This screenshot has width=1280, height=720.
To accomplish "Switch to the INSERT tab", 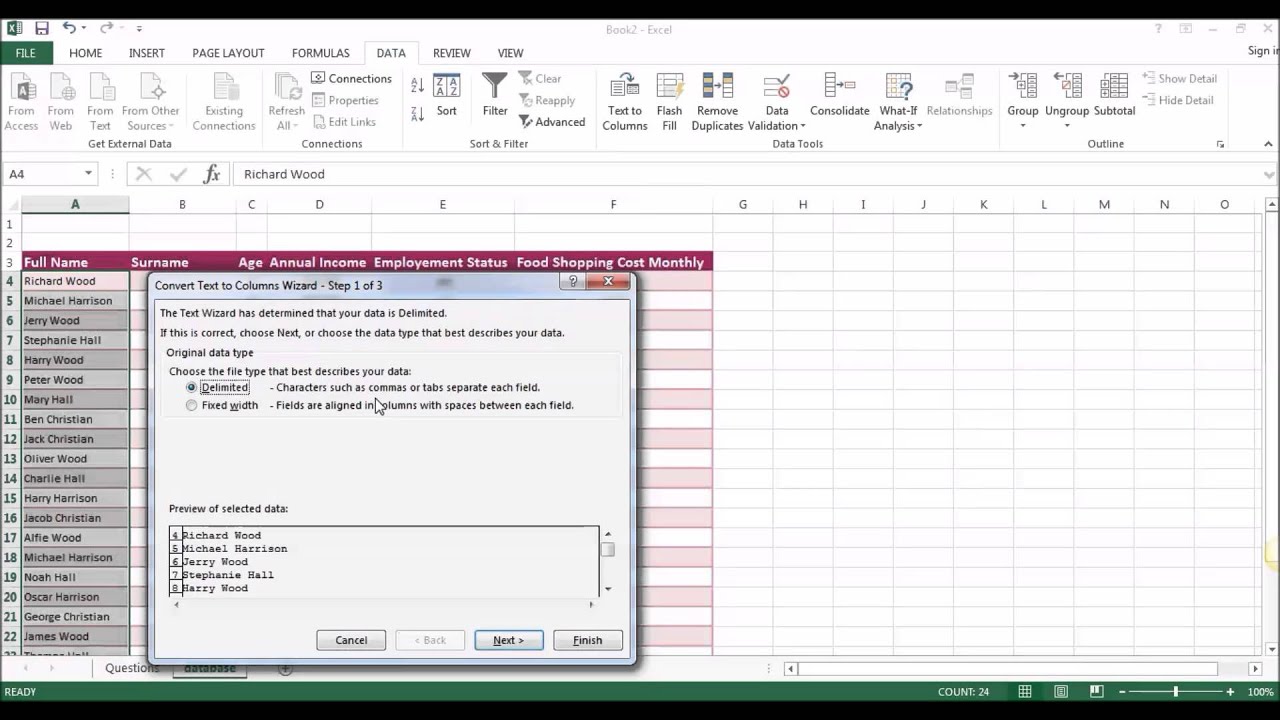I will click(x=146, y=53).
